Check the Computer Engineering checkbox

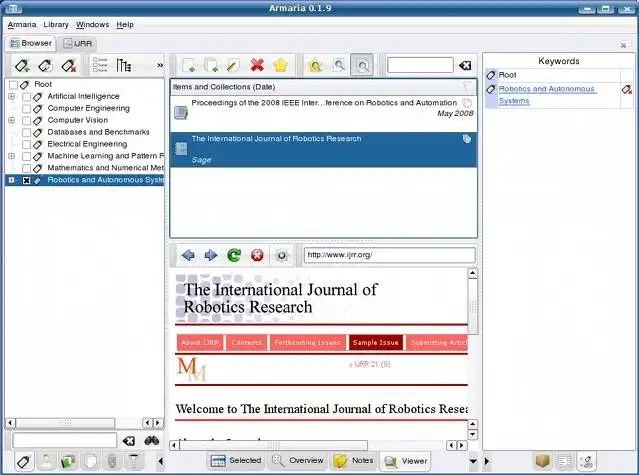point(26,109)
